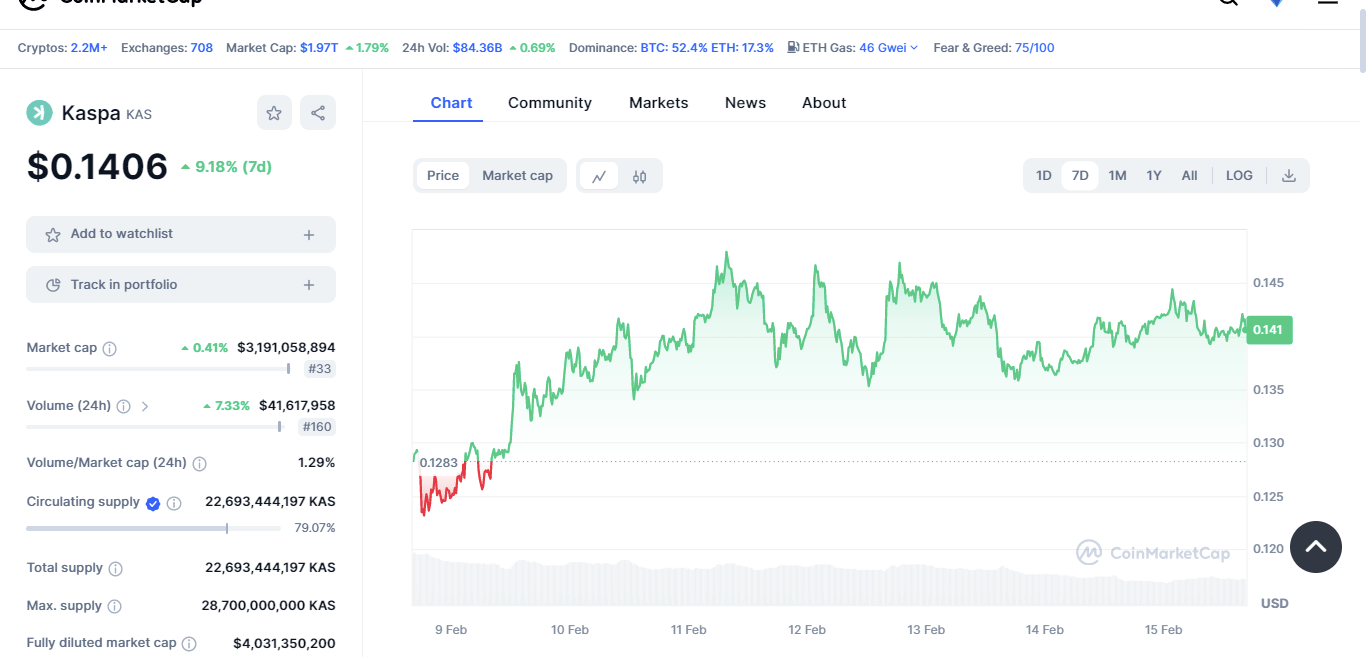Click the 0.1283 opening price chart label
Image resolution: width=1366 pixels, height=657 pixels.
click(x=438, y=462)
